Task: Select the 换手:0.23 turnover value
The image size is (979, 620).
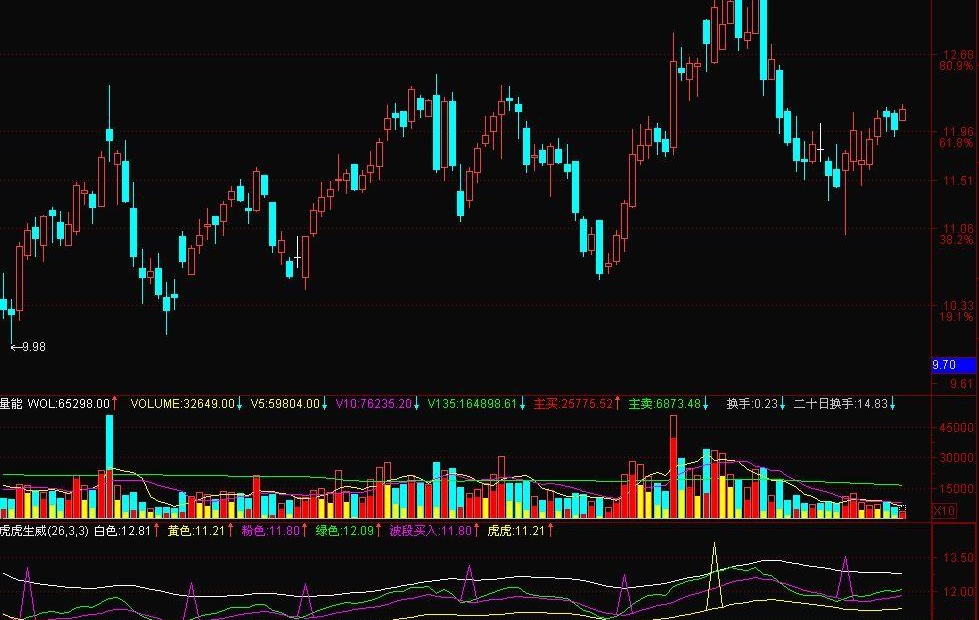Action: (752, 404)
